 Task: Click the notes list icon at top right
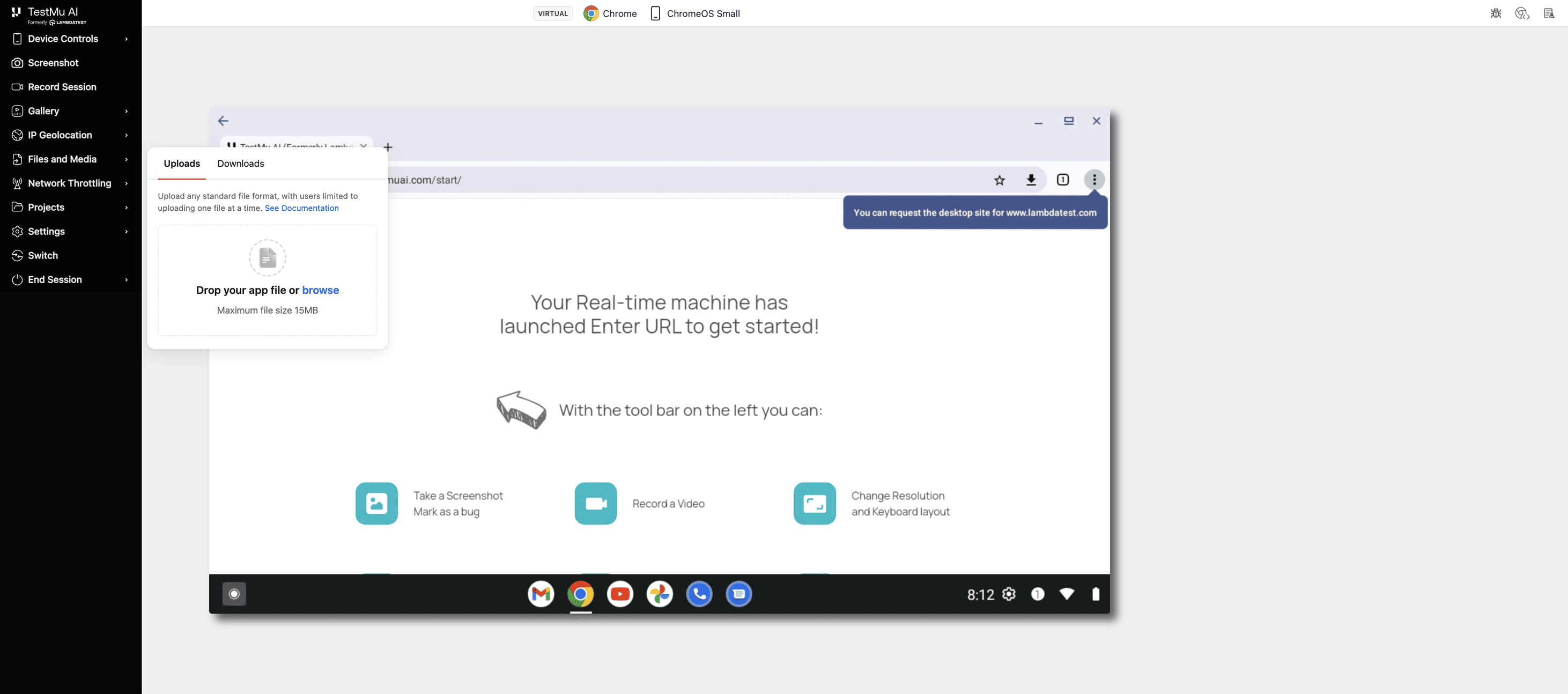pyautogui.click(x=1549, y=13)
